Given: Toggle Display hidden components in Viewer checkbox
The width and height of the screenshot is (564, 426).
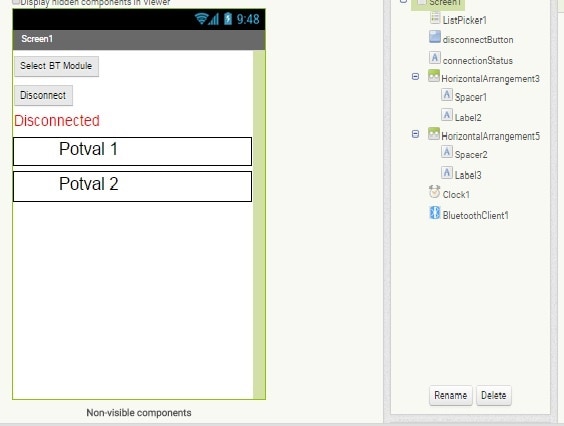Looking at the screenshot, I should [x=16, y=2].
